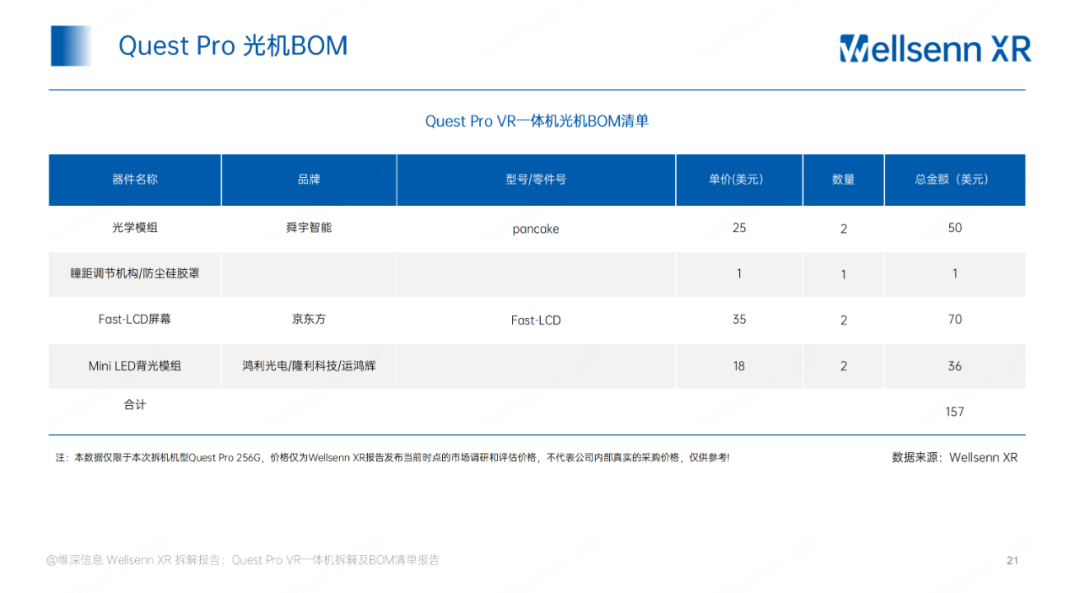Image resolution: width=1080 pixels, height=593 pixels.
Task: Select table caption 'Quest Pro VR一体机光机BOM清单'
Action: point(537,121)
